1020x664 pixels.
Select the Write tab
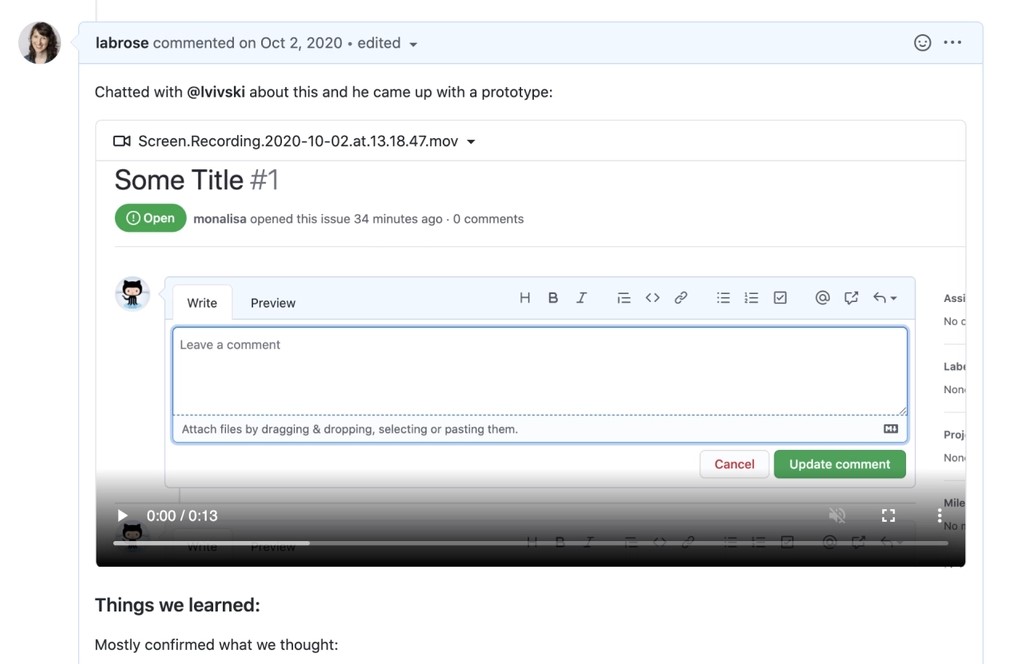click(x=202, y=302)
